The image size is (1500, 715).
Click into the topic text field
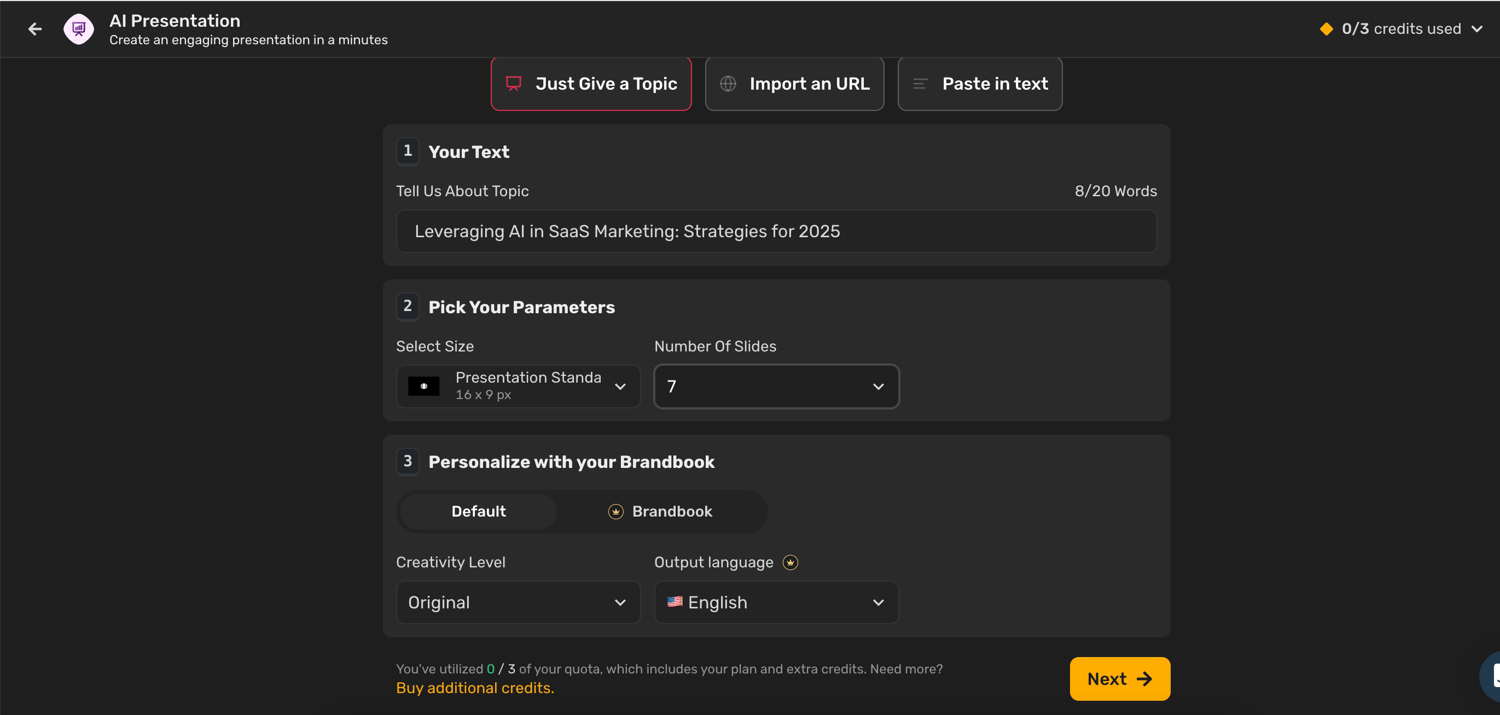click(776, 231)
